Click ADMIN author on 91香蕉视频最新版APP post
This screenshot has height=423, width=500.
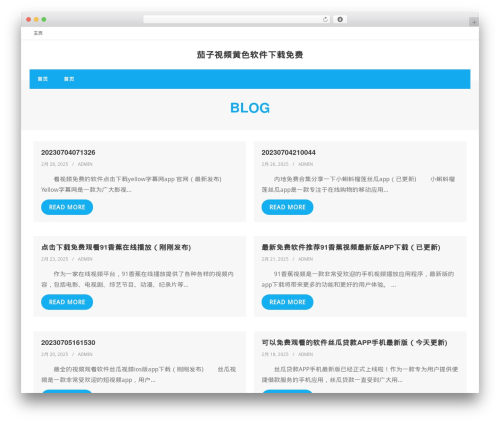(305, 259)
